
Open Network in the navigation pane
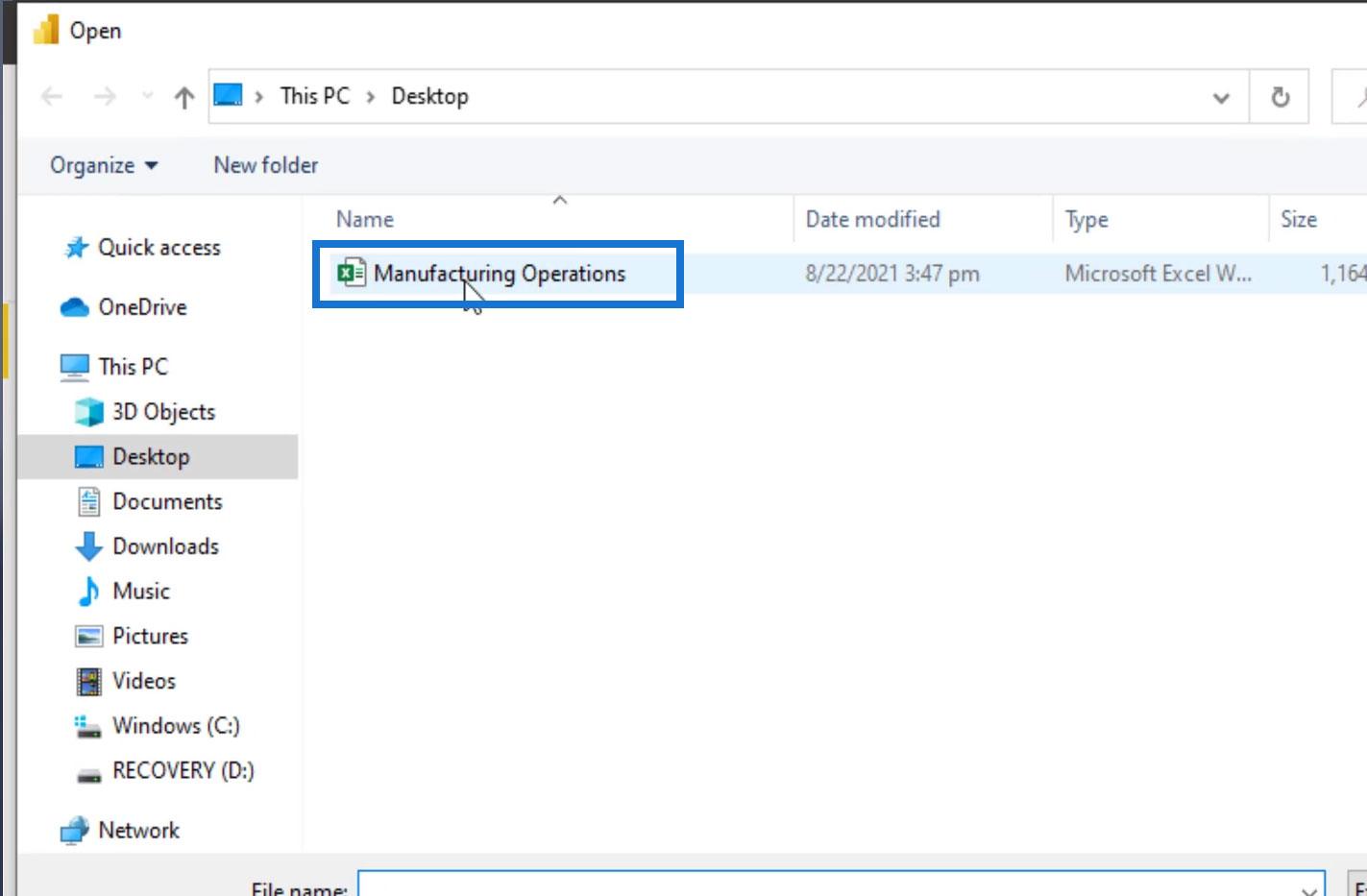point(138,831)
